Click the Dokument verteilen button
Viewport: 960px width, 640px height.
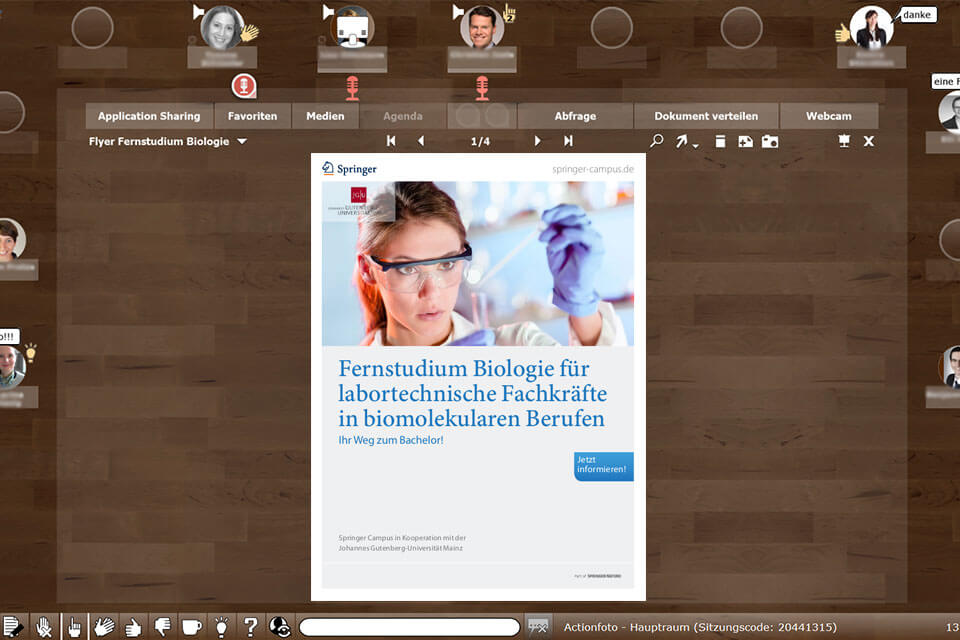click(706, 116)
